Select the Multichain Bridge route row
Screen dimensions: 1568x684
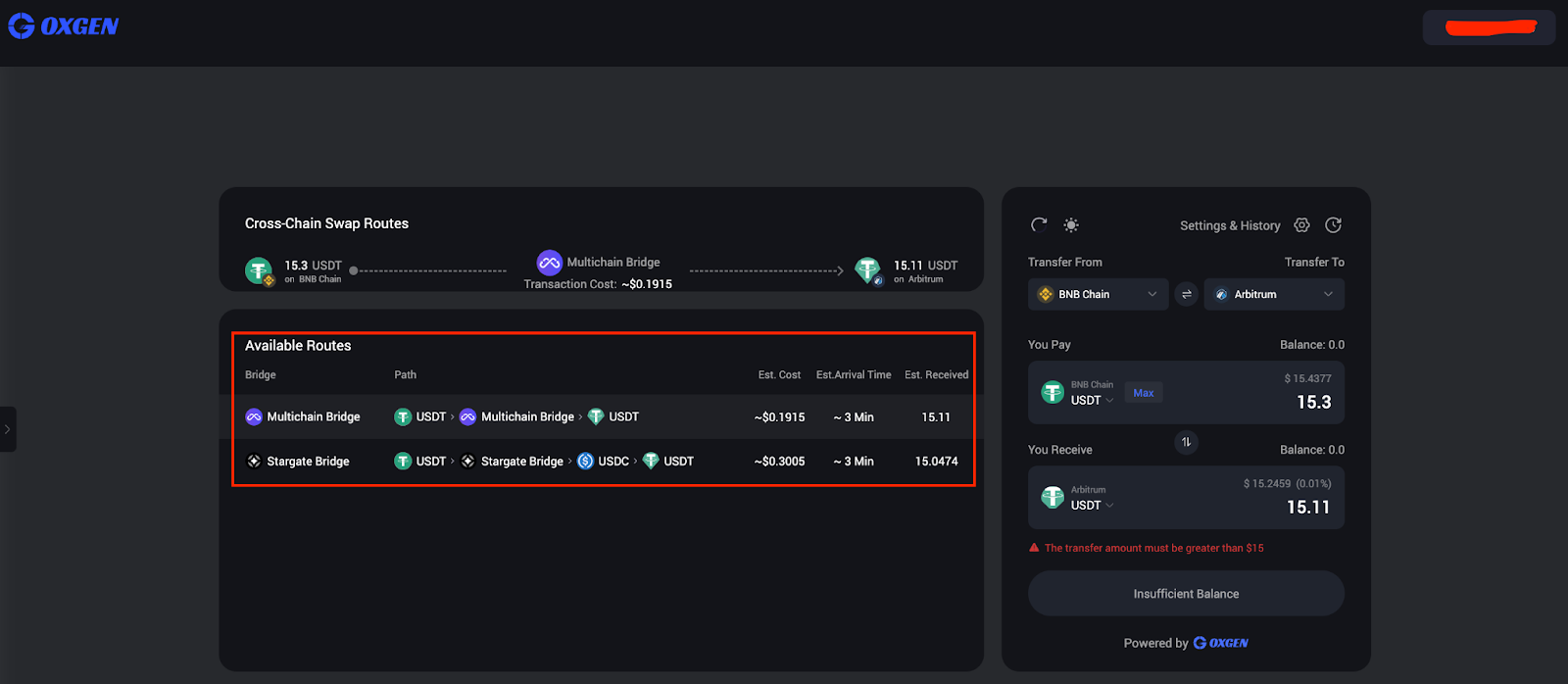[x=604, y=416]
